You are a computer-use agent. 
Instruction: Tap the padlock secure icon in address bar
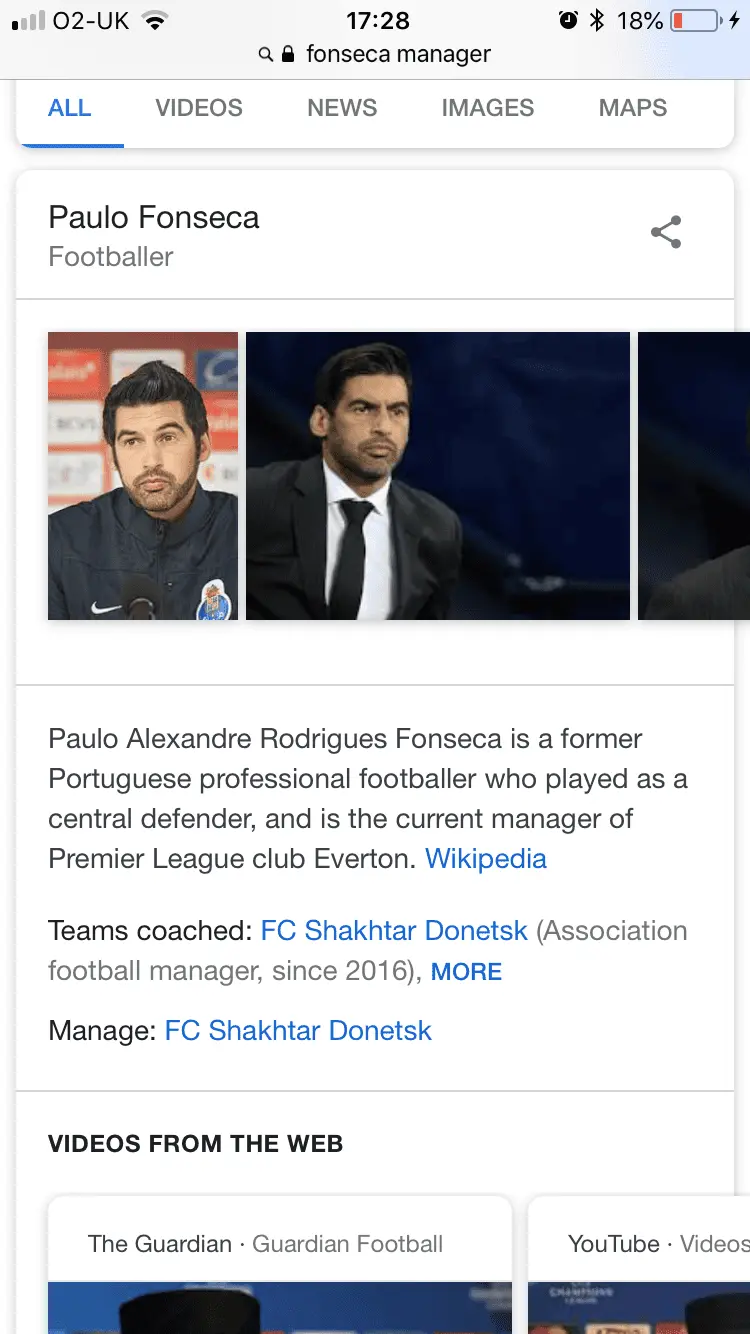click(x=288, y=55)
